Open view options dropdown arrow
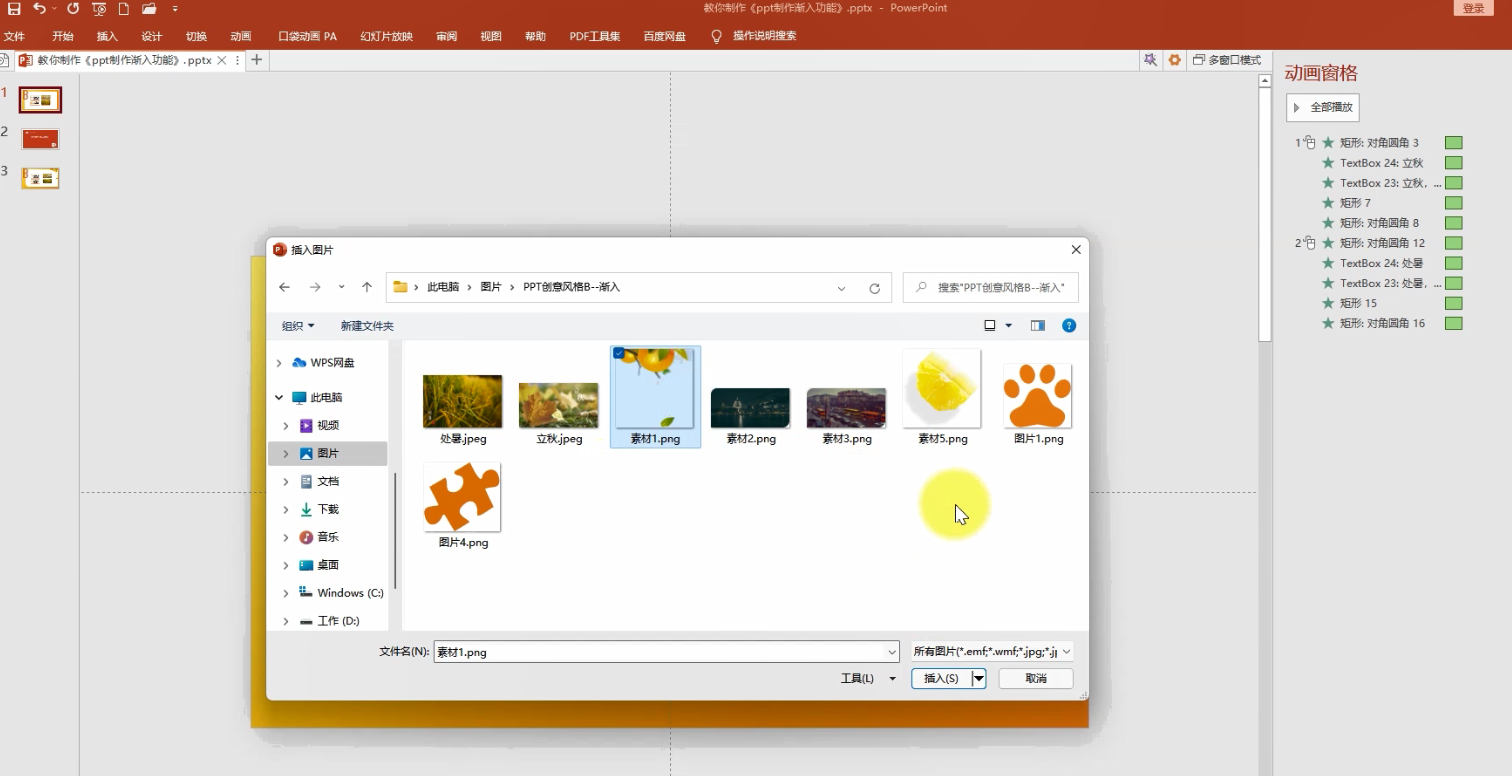Viewport: 1512px width, 776px height. [x=1008, y=326]
